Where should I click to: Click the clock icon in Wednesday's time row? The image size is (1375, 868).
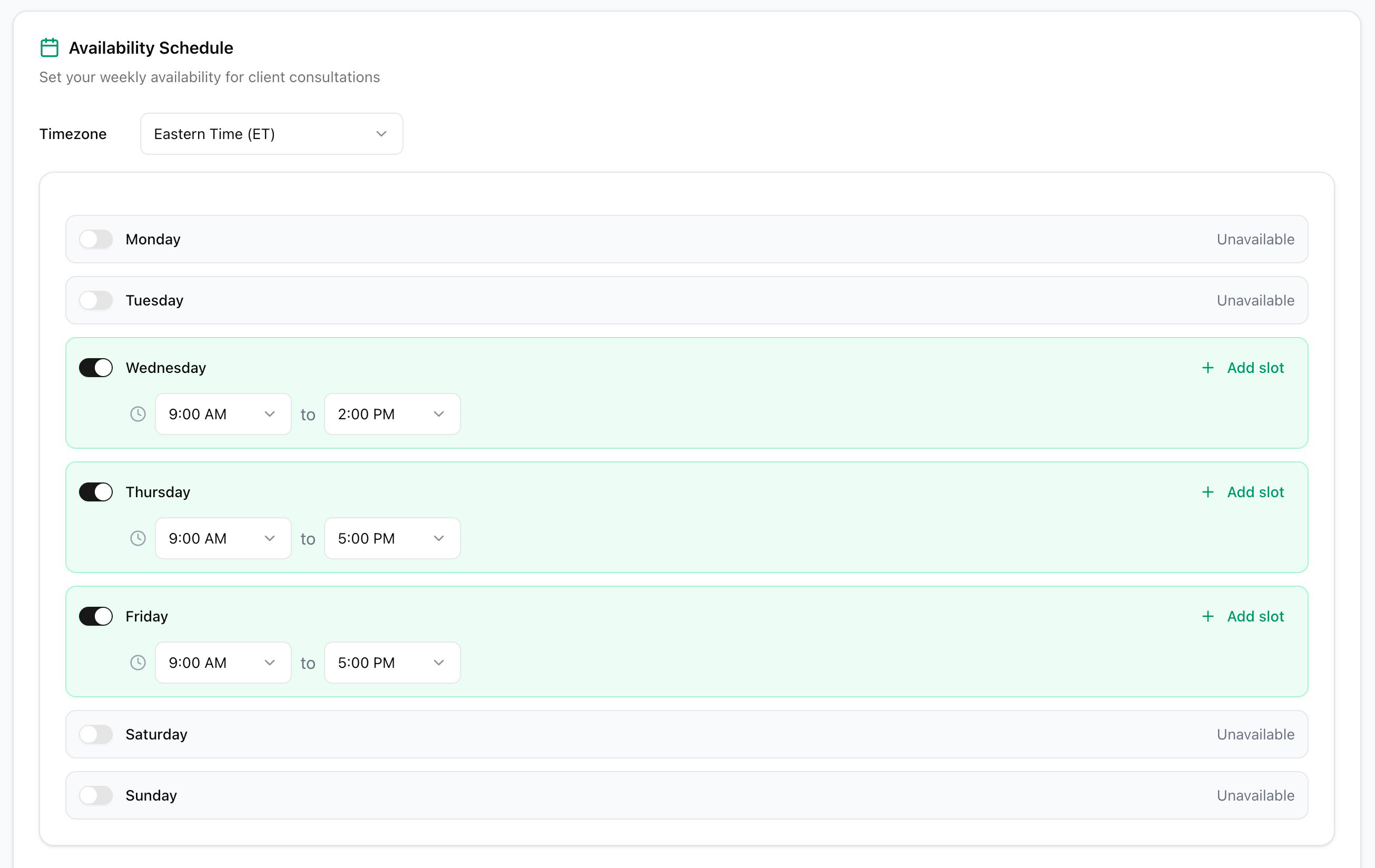point(137,414)
